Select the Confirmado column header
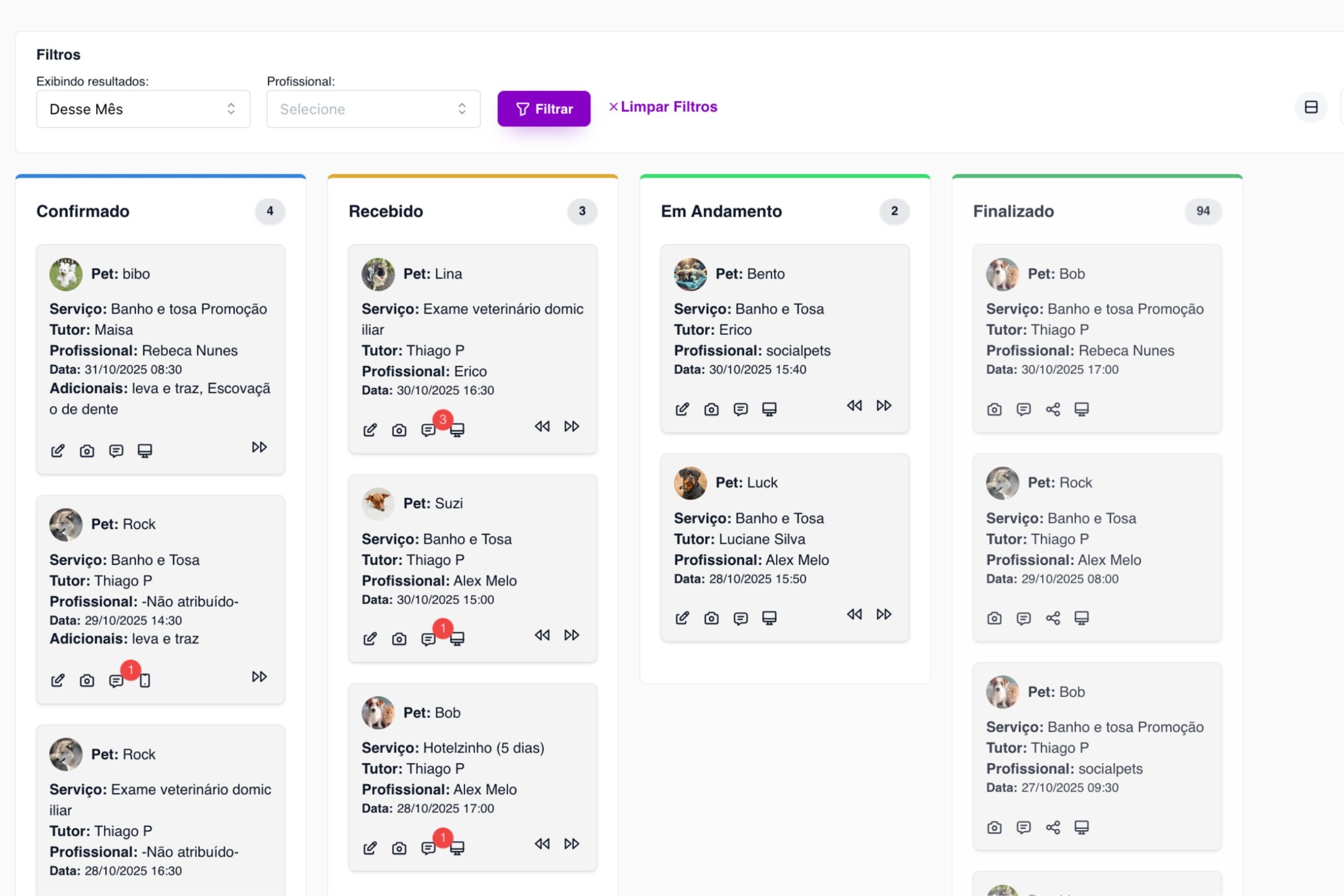This screenshot has width=1344, height=896. coord(83,212)
